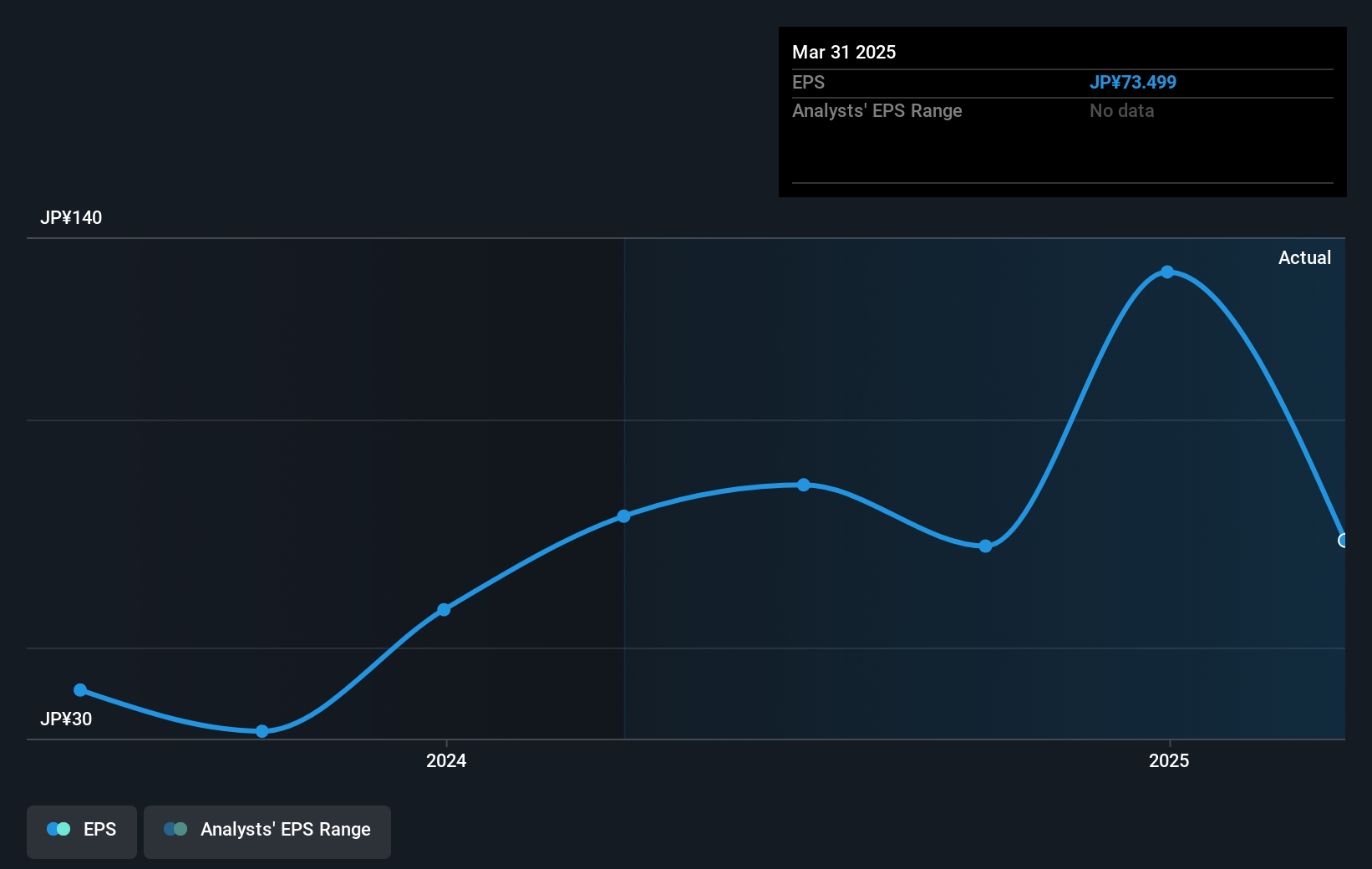Select the EPS data point on the Actual region boundary
Screen dimensions: 1372x869
click(624, 516)
